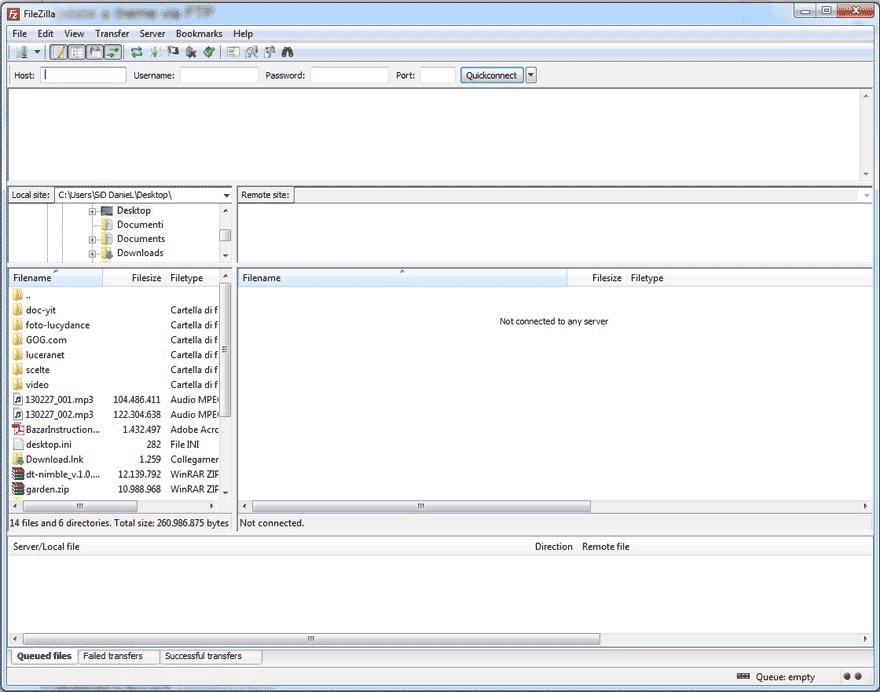
Task: Cancel the current operation icon
Action: pos(173,52)
